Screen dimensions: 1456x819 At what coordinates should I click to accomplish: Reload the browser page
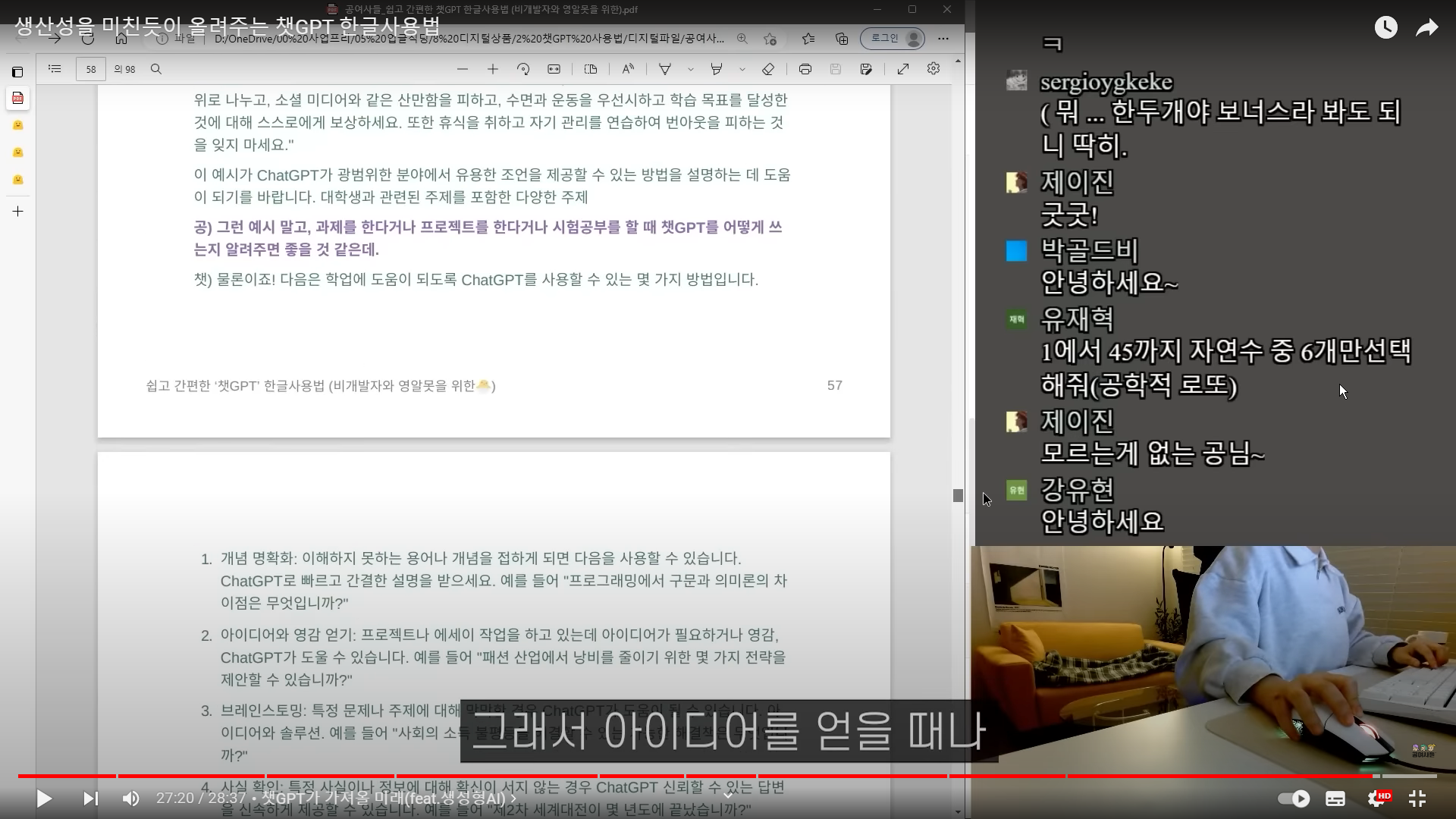coord(88,38)
